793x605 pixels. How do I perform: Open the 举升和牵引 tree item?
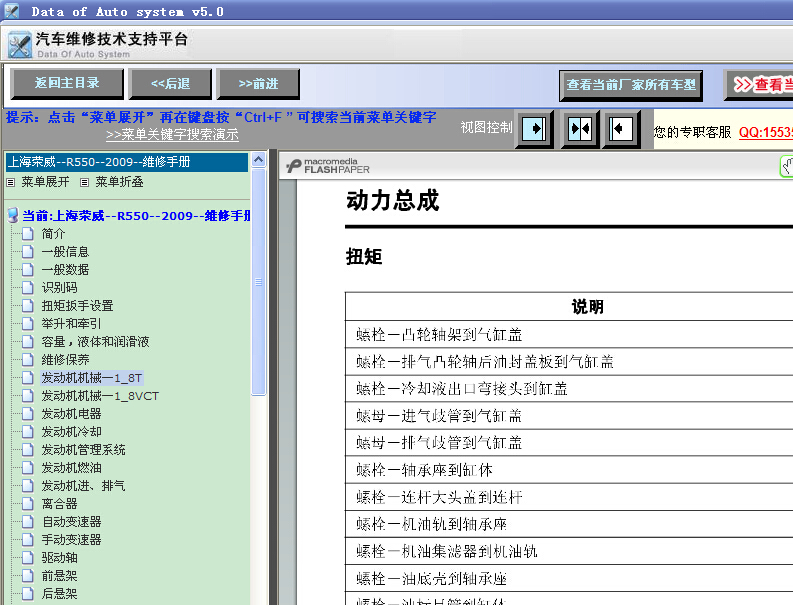pos(71,324)
